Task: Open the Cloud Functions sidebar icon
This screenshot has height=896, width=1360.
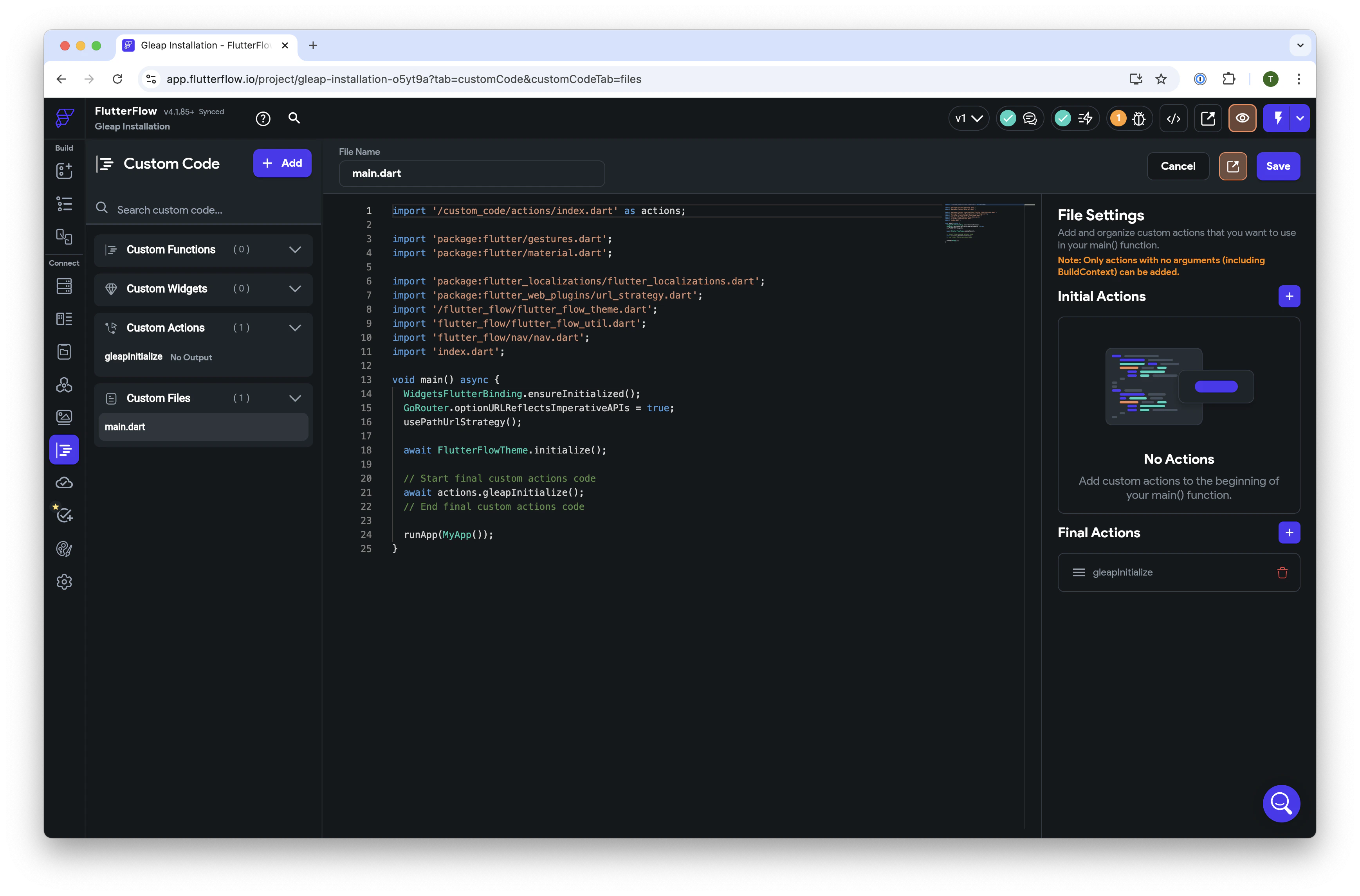Action: point(64,483)
